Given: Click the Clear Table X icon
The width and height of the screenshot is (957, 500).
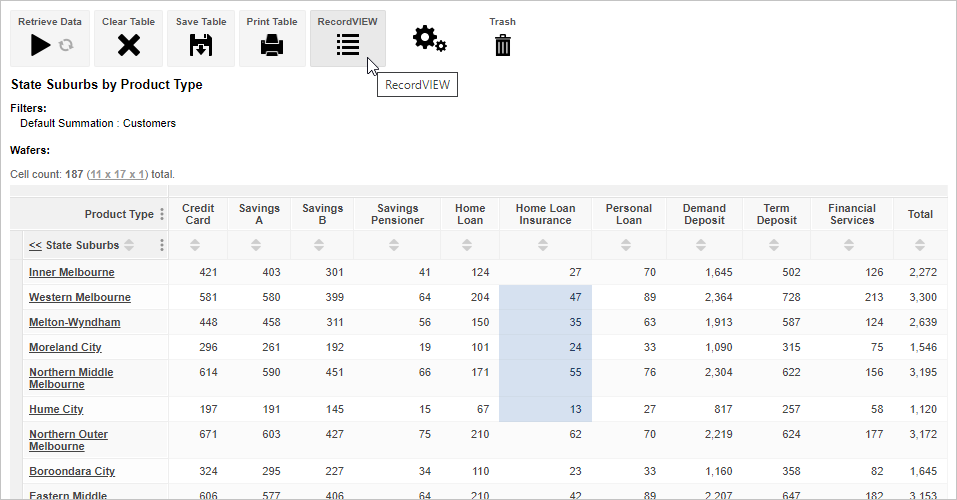Looking at the screenshot, I should pyautogui.click(x=128, y=45).
